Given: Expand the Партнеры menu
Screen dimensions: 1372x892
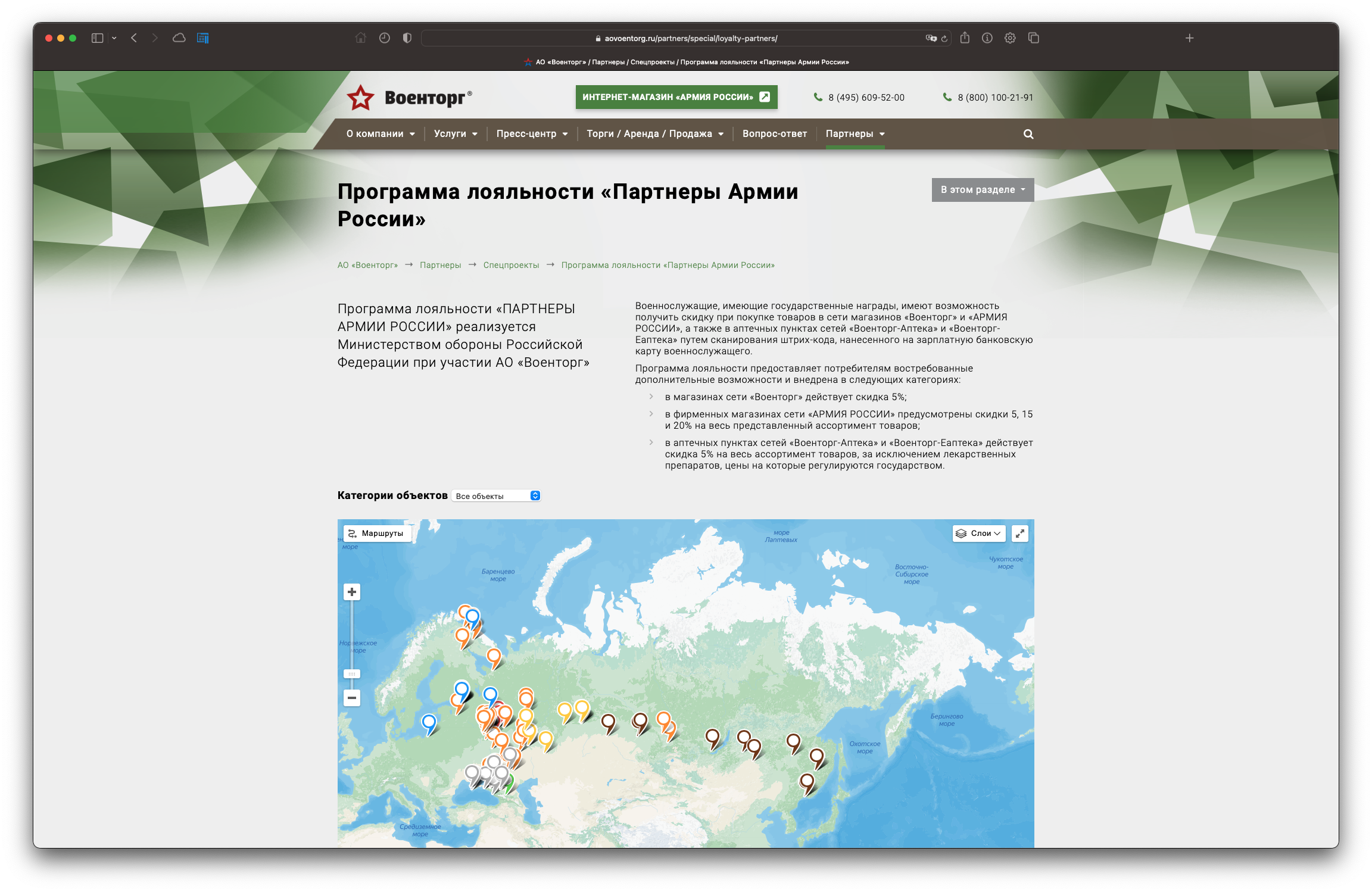Looking at the screenshot, I should coord(855,134).
